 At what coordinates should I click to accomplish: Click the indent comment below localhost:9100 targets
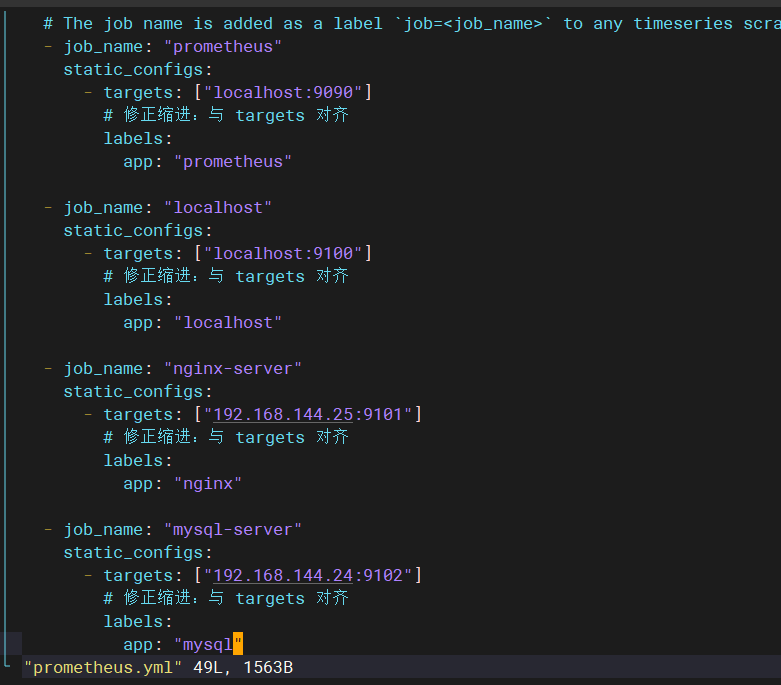[226, 276]
